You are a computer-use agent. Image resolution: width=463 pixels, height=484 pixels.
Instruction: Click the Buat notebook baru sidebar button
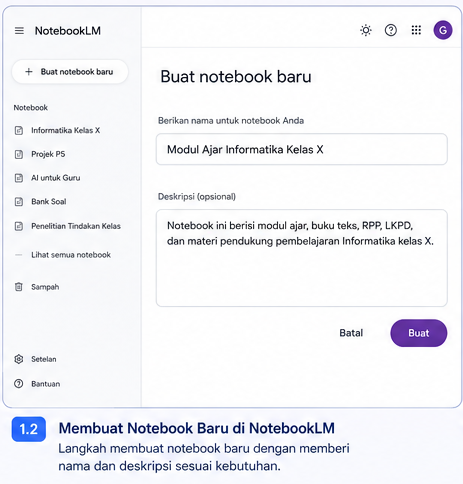(70, 72)
